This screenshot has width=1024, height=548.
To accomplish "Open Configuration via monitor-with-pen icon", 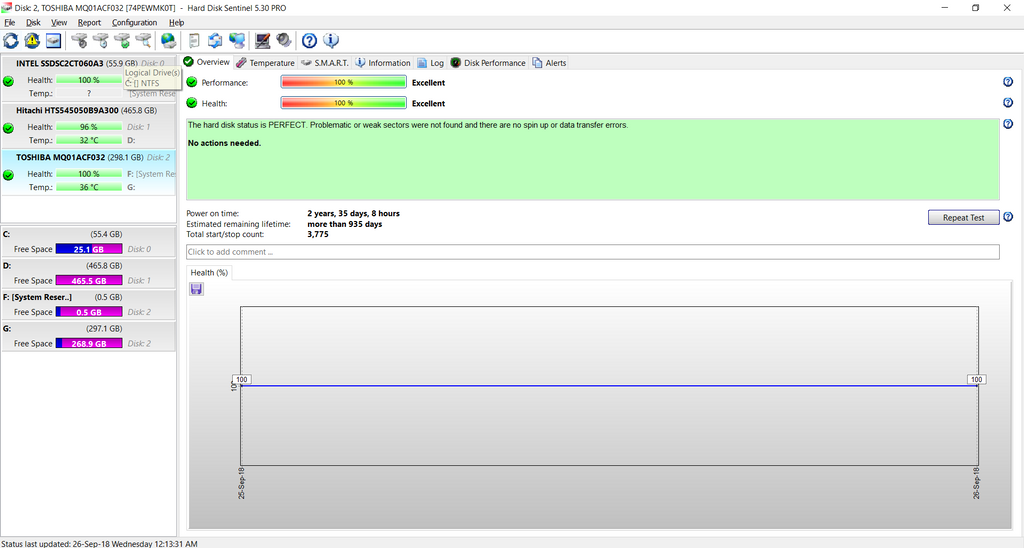I will 263,40.
